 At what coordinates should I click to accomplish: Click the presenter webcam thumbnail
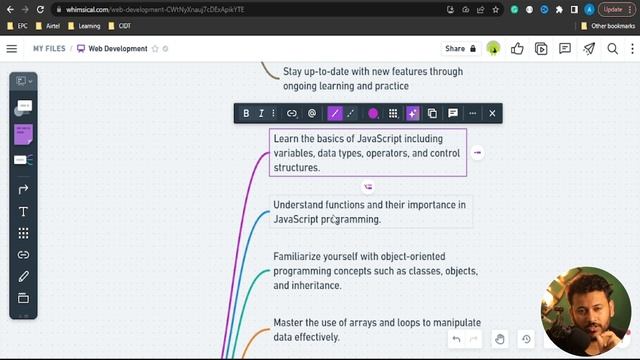(x=586, y=311)
